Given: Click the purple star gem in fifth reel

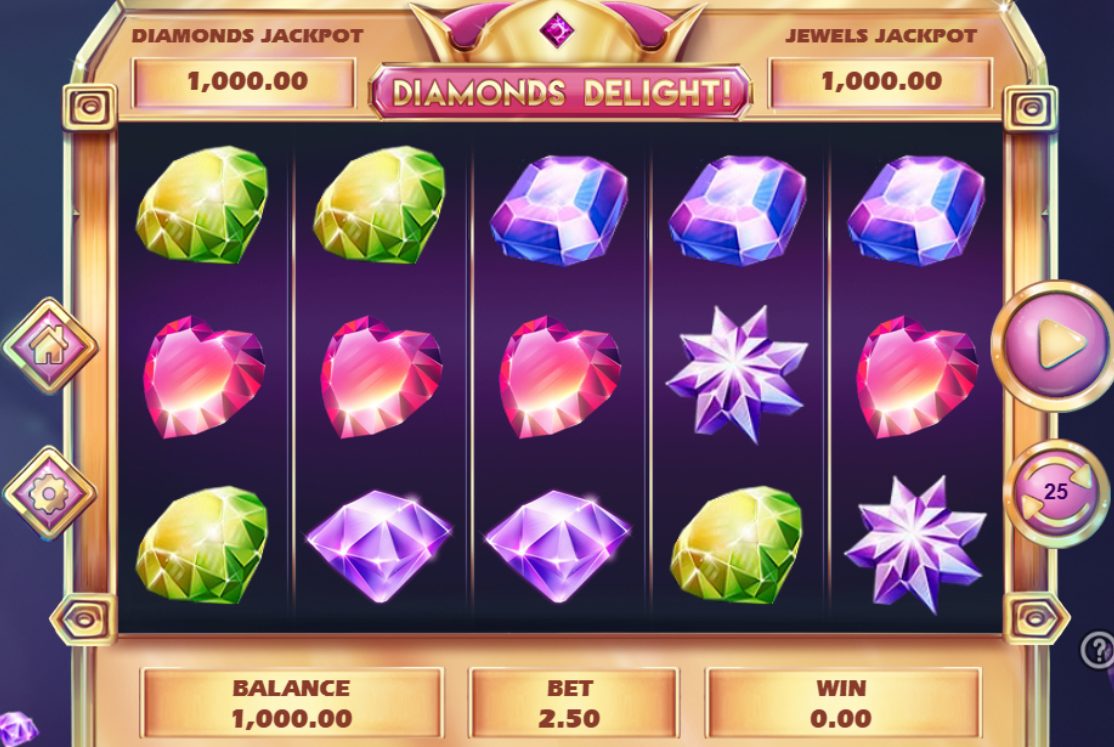Looking at the screenshot, I should (x=915, y=544).
